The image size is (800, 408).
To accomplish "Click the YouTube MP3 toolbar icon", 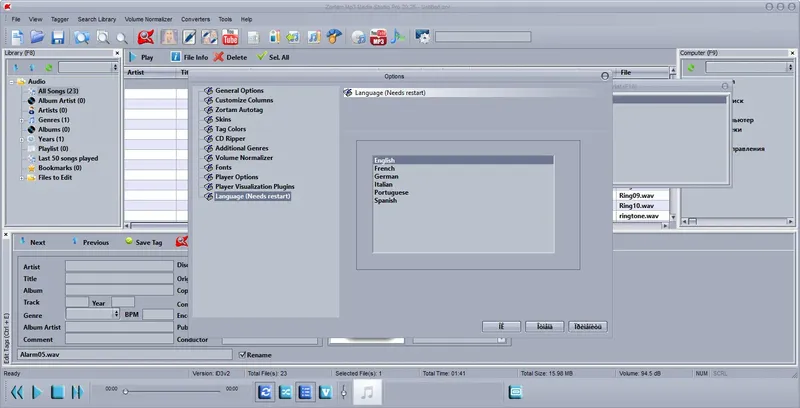I will click(x=378, y=37).
